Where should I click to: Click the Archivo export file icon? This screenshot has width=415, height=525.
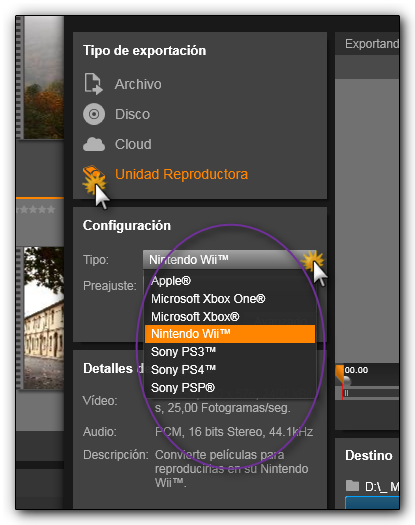click(93, 84)
